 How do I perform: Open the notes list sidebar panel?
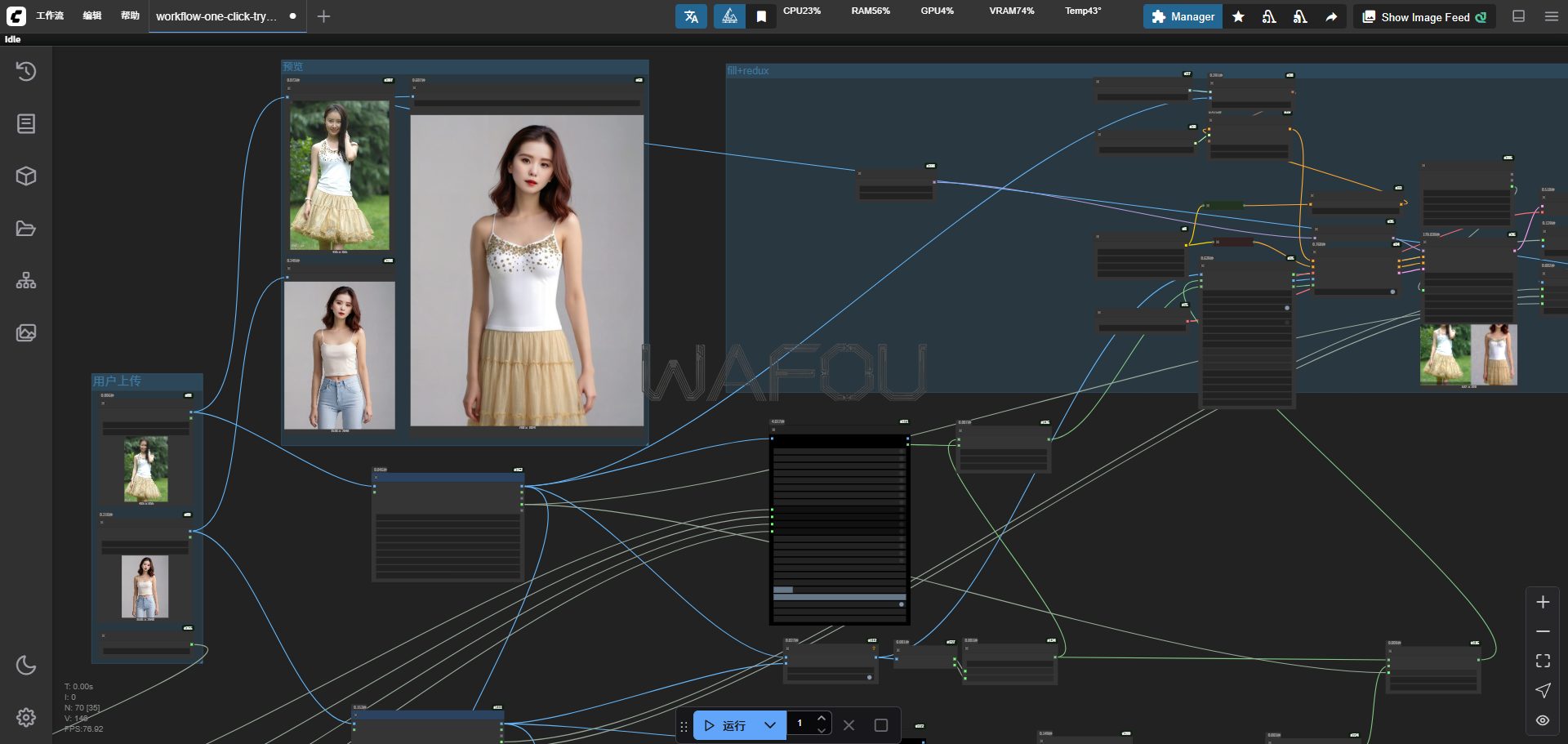pyautogui.click(x=26, y=123)
